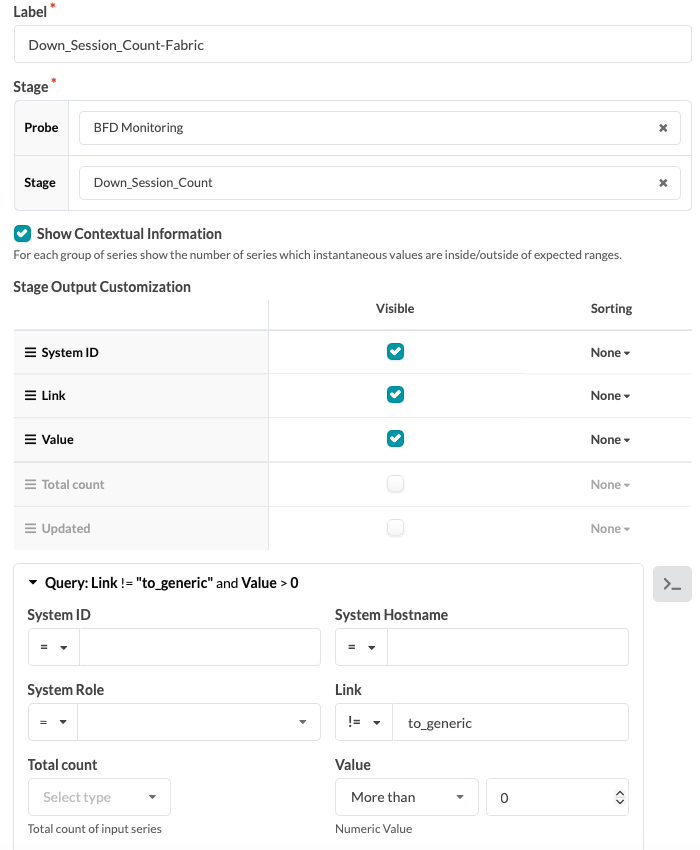This screenshot has width=700, height=850.
Task: Open System ID sorting None dropdown
Action: pos(610,353)
